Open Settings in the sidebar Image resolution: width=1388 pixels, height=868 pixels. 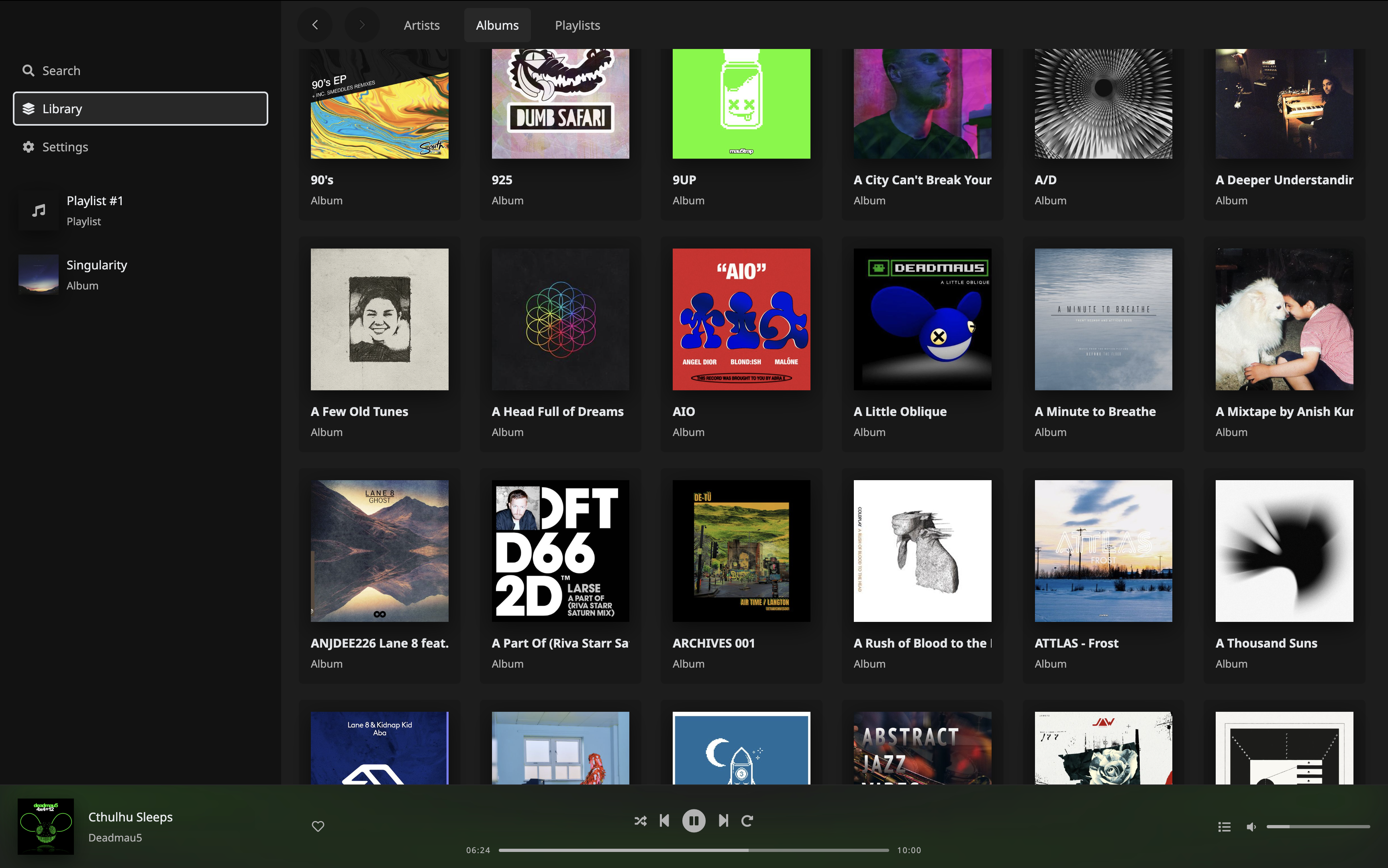140,147
